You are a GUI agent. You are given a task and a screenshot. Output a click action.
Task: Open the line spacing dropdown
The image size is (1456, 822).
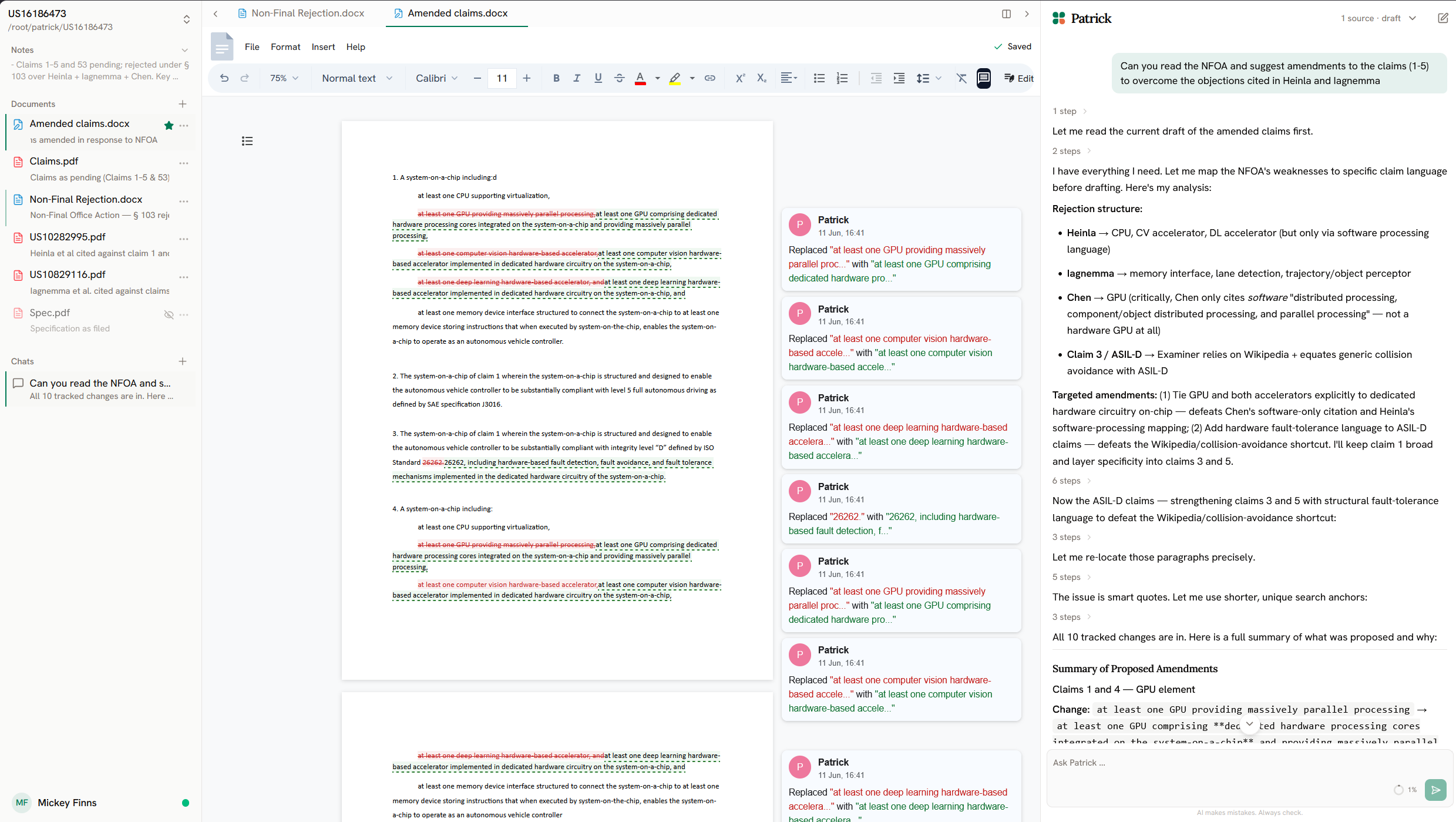929,78
